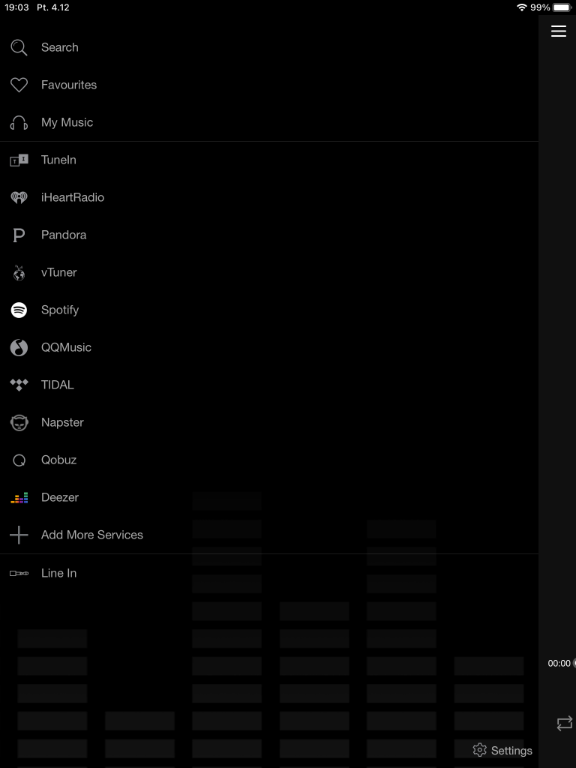This screenshot has width=576, height=768.
Task: Choose the iHeartRadio icon
Action: (x=19, y=197)
